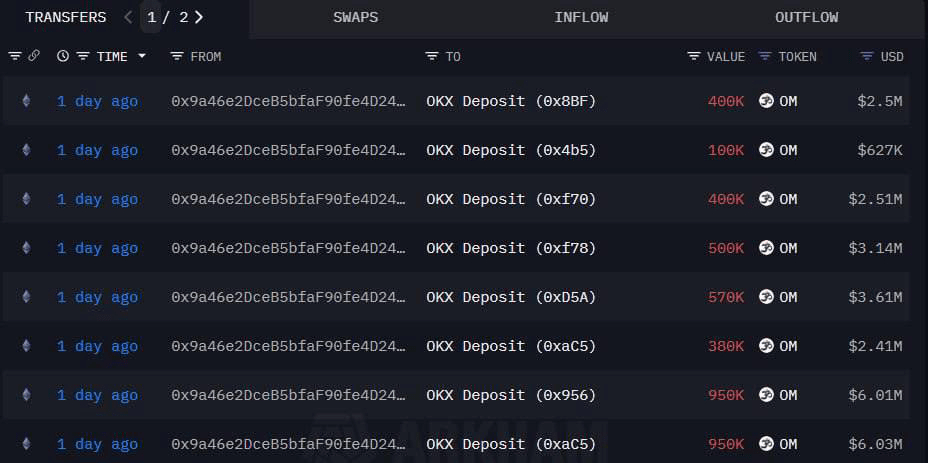Go to the next transfers page

pos(199,17)
